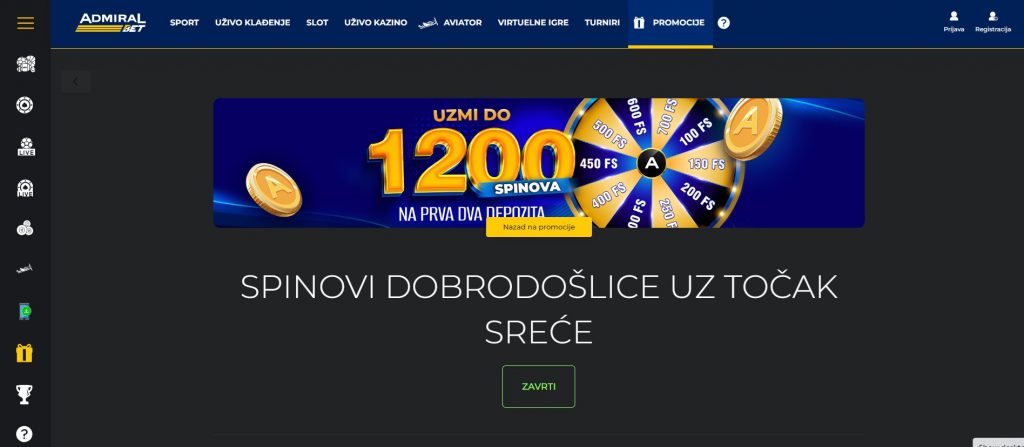Open the Uživo Kazino menu item

(376, 23)
